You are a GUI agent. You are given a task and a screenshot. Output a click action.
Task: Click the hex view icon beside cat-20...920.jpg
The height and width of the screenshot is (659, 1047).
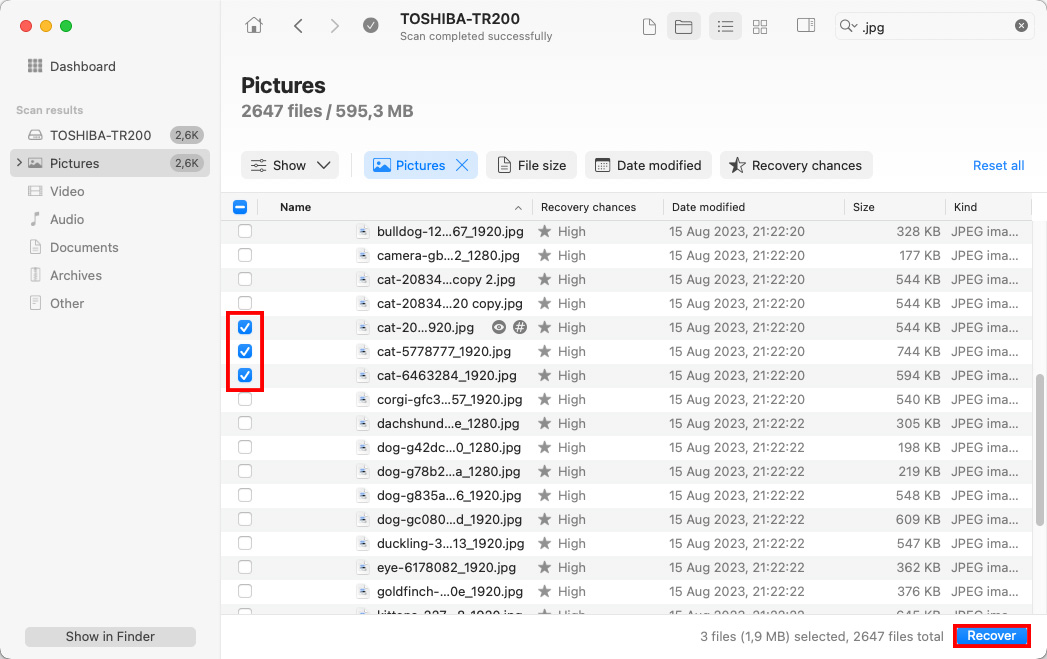coord(520,327)
